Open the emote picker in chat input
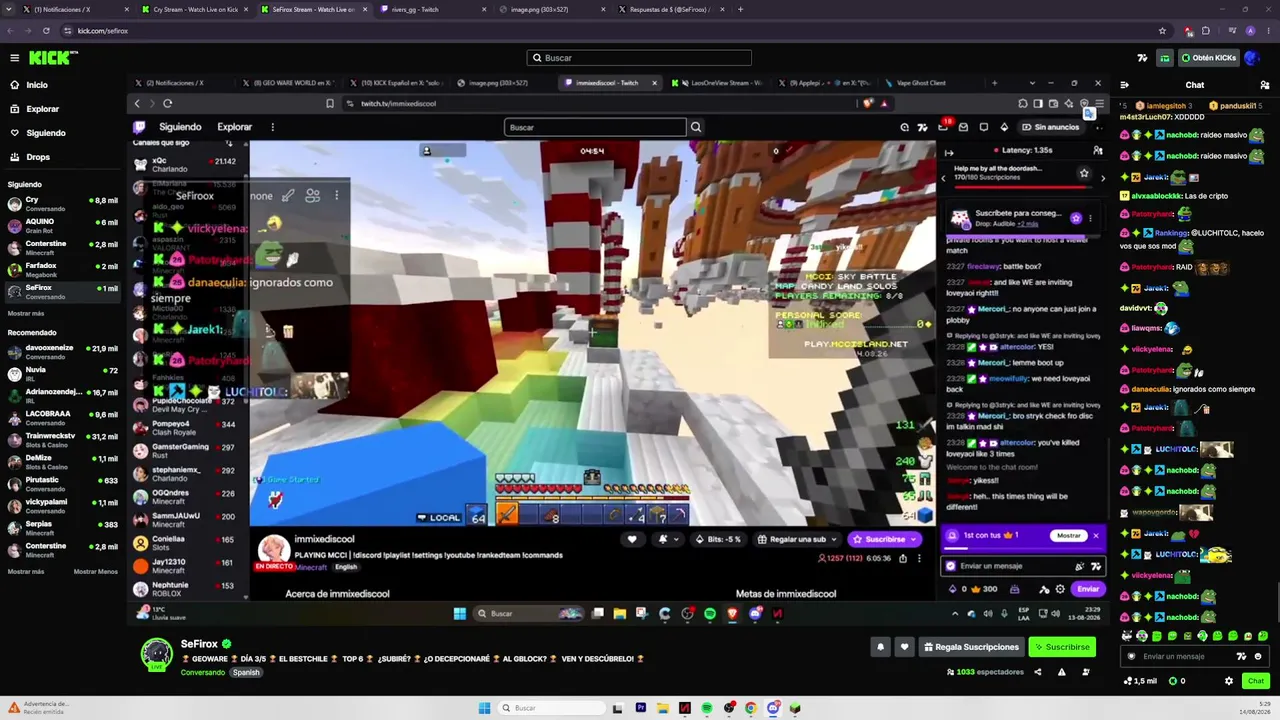The height and width of the screenshot is (720, 1280). (x=1258, y=657)
